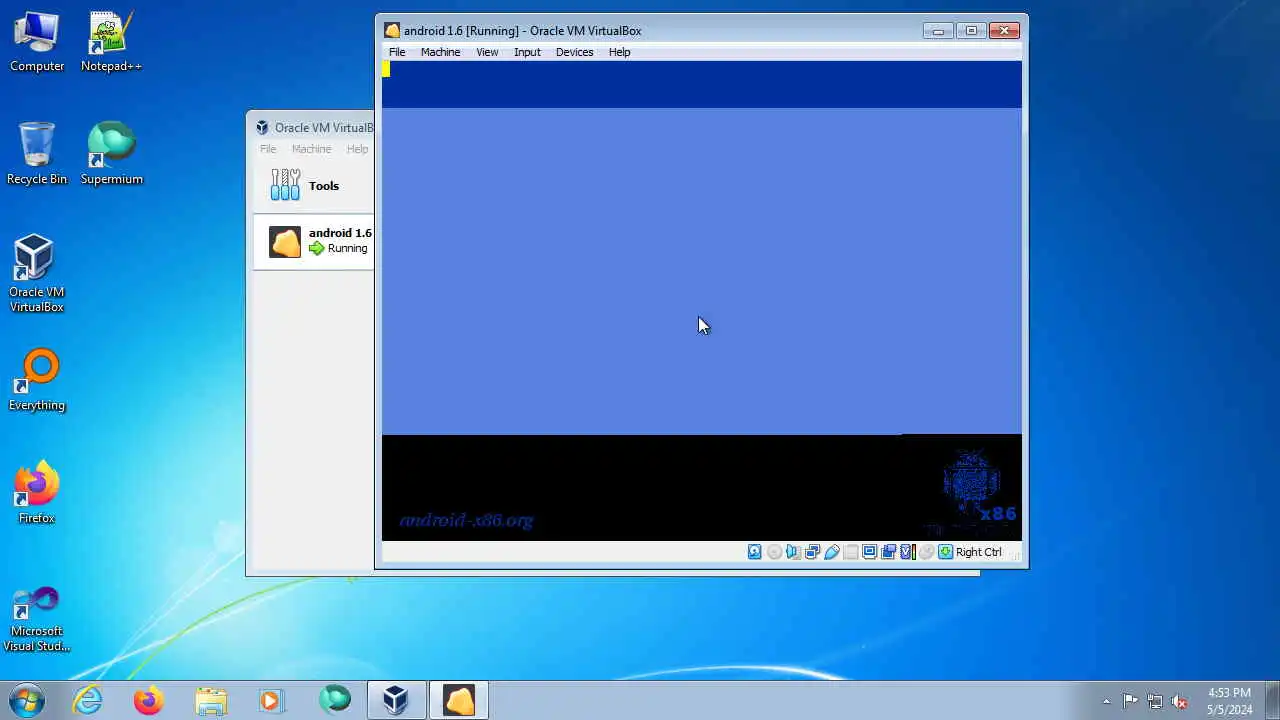Screen dimensions: 1280x720
Task: Maximize the android 1.6 VM window
Action: (x=971, y=31)
